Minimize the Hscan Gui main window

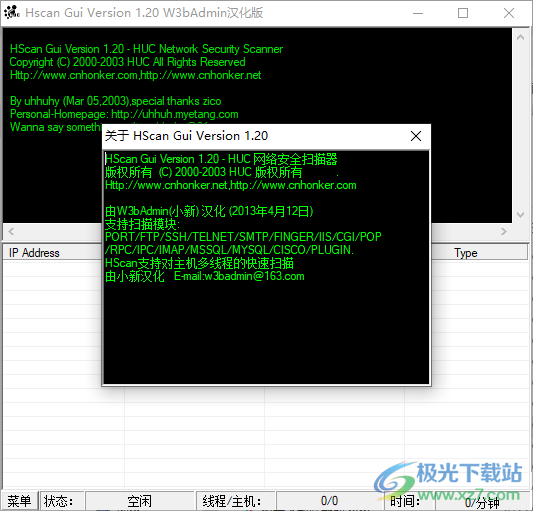point(418,13)
